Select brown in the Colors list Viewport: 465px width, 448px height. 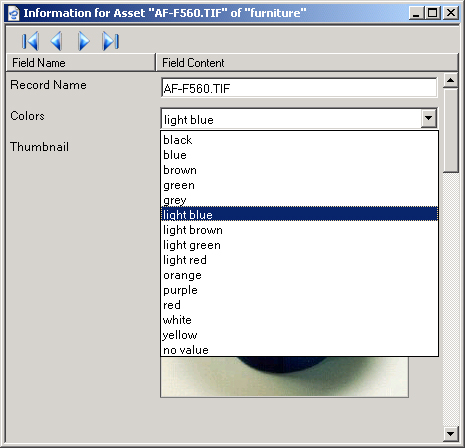pyautogui.click(x=299, y=170)
